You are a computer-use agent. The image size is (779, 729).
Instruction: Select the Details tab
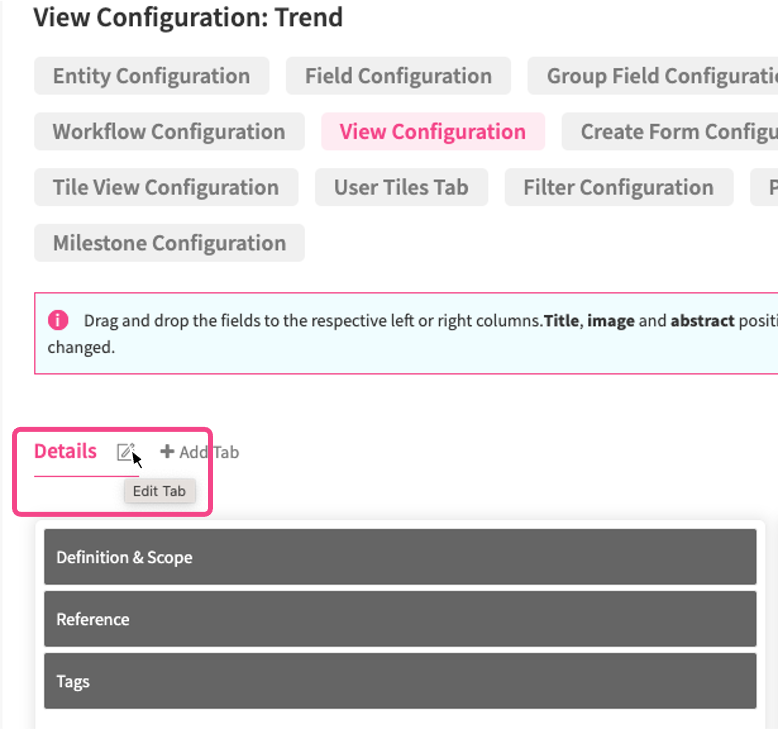click(x=65, y=451)
